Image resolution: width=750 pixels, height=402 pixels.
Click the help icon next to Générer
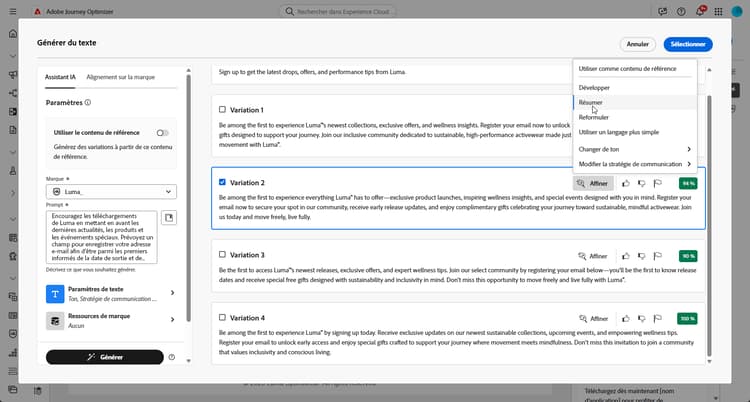172,357
